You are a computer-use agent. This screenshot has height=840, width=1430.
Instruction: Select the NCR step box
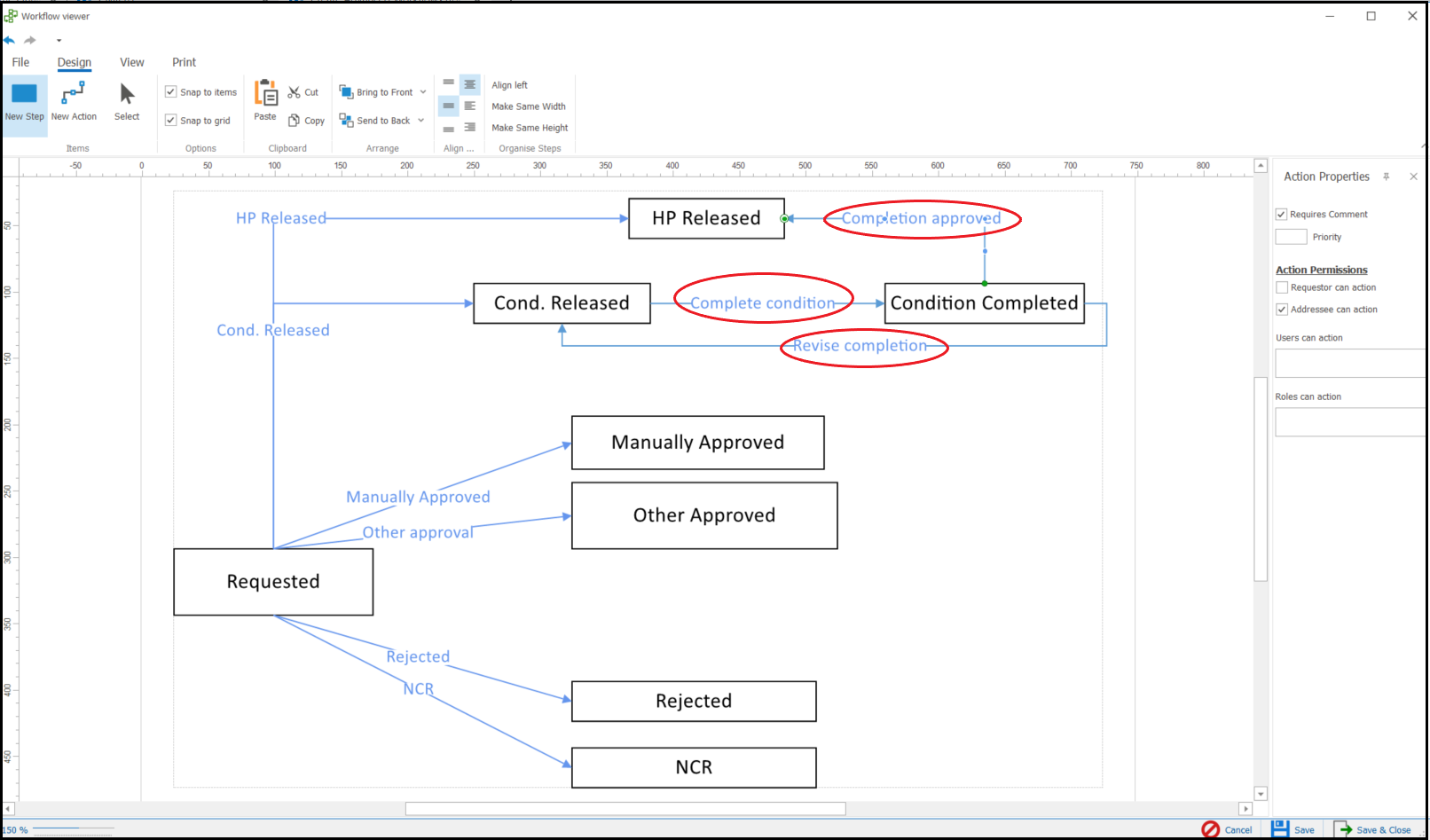[x=694, y=767]
